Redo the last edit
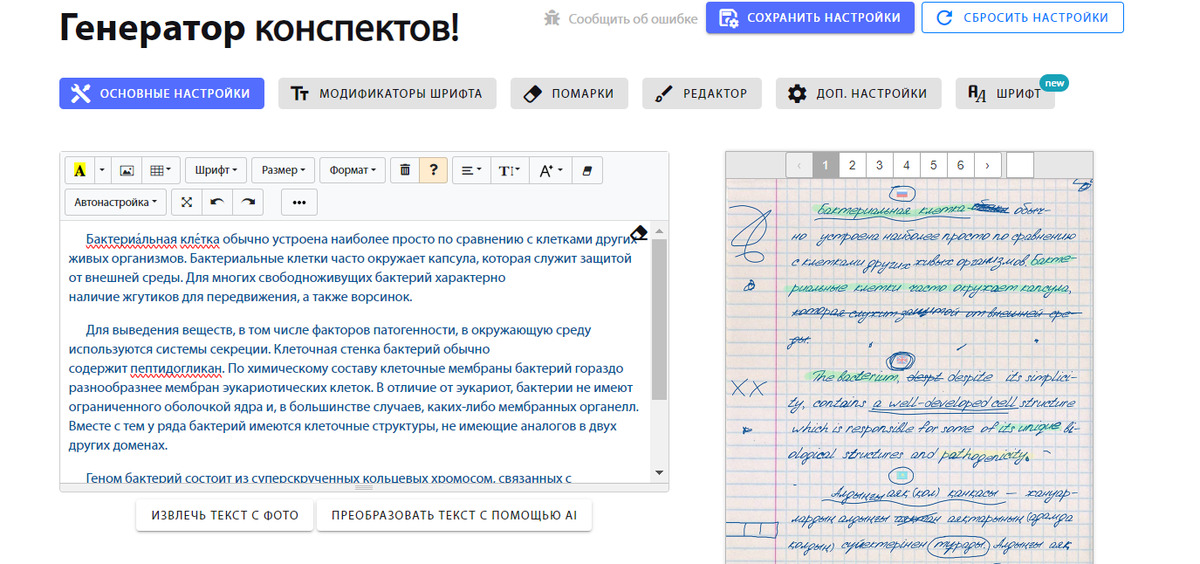The height and width of the screenshot is (564, 1200). click(x=247, y=202)
